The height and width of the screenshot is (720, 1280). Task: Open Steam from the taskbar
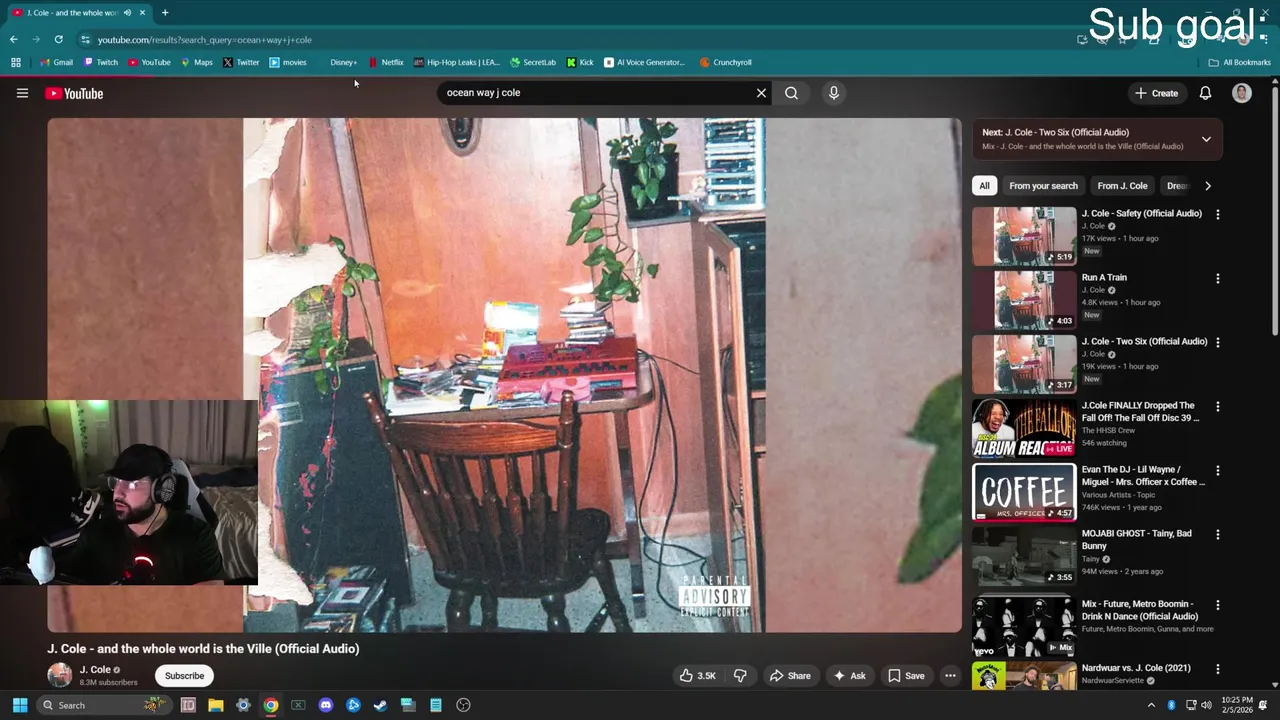coord(380,705)
